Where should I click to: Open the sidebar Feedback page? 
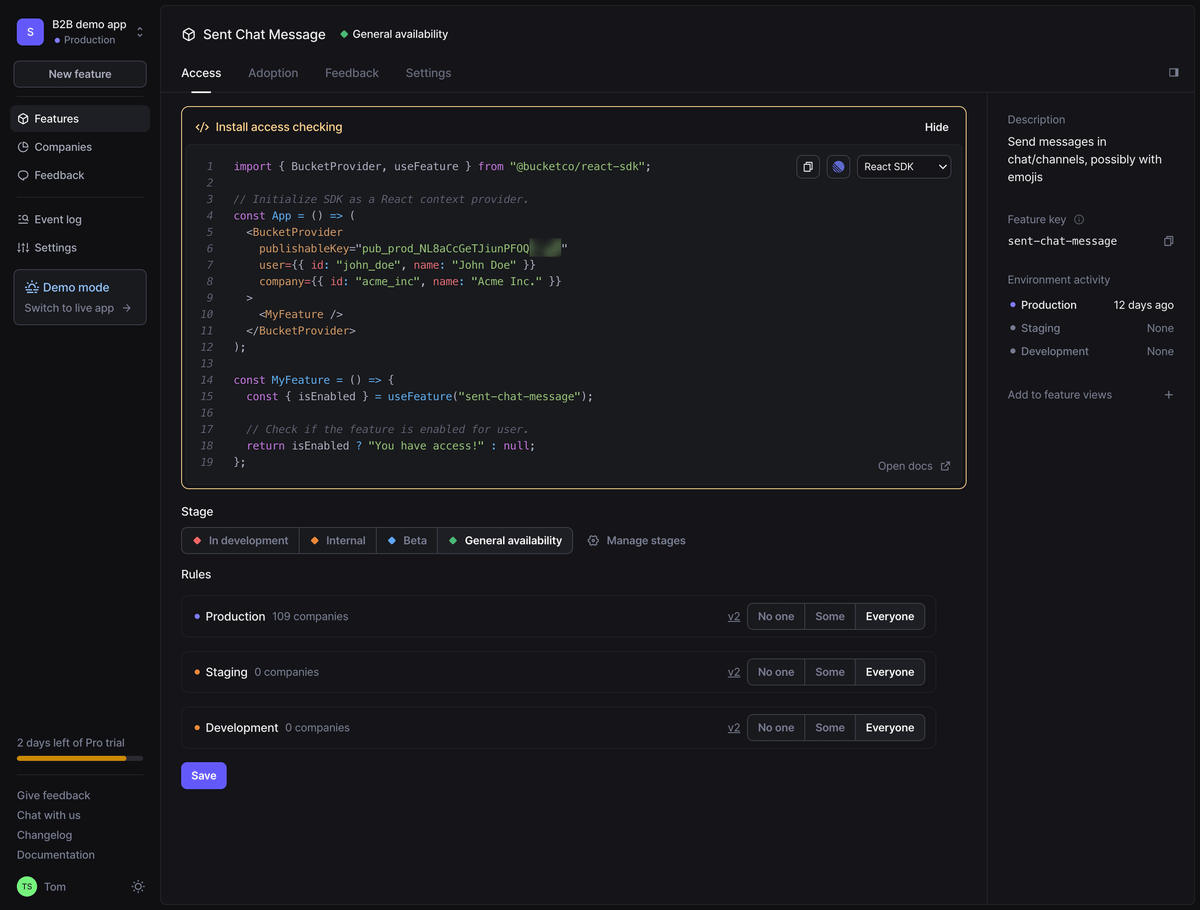coord(80,175)
